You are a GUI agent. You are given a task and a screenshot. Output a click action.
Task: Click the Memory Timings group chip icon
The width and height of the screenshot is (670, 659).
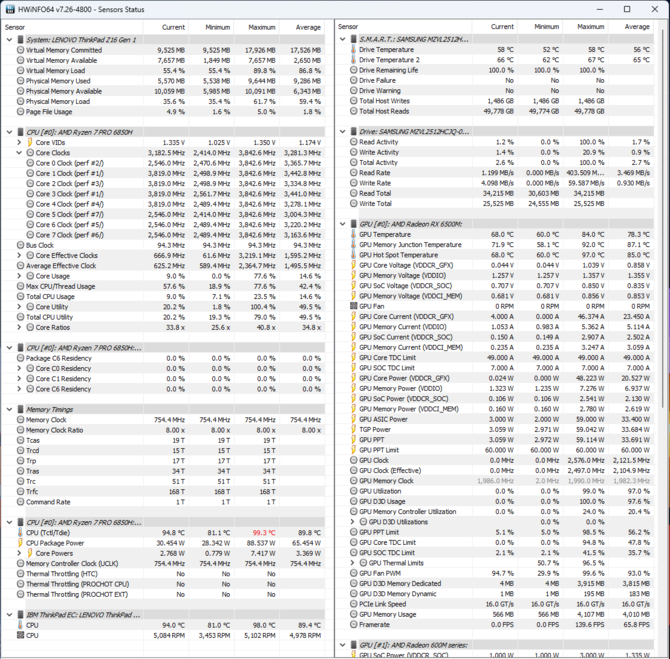[x=20, y=409]
